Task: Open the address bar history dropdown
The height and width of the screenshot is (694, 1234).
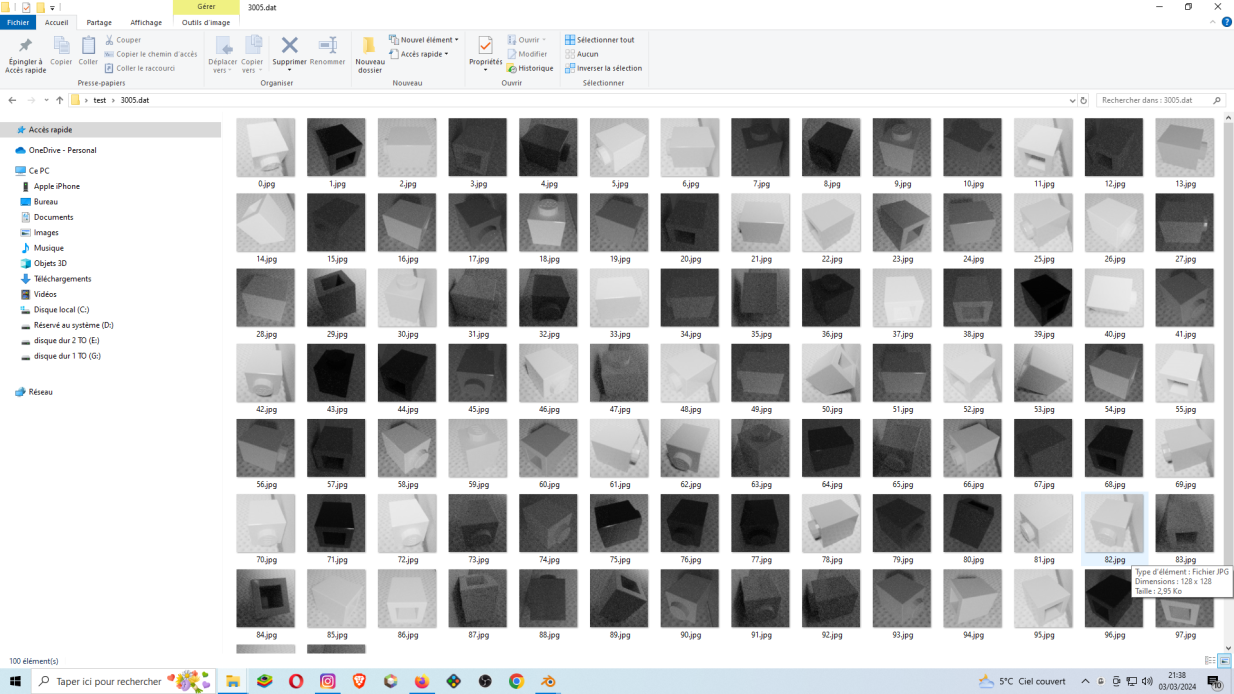Action: [x=1072, y=100]
